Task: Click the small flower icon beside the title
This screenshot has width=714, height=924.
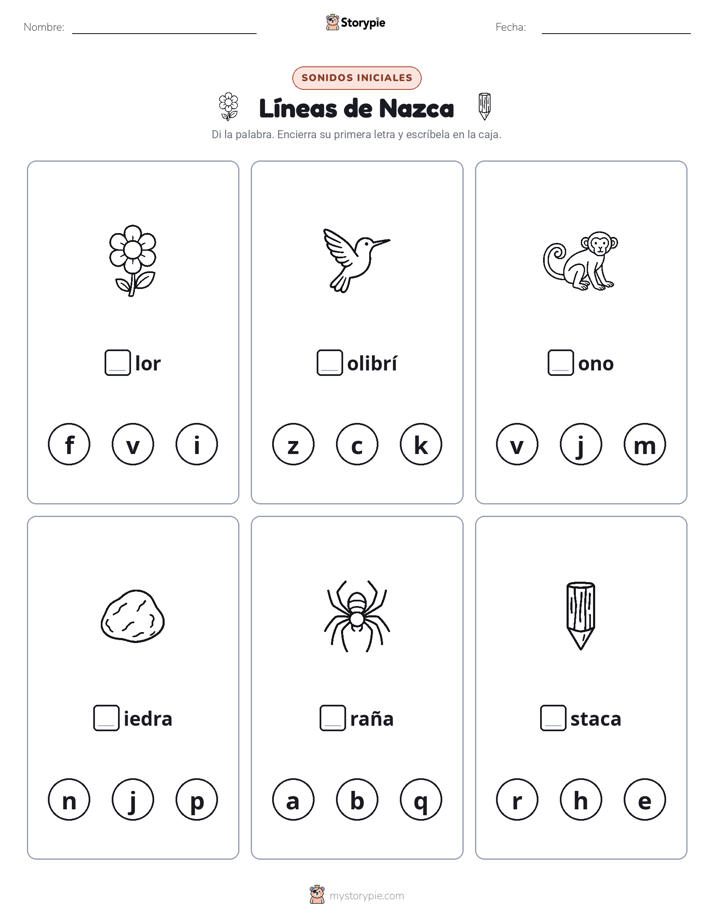Action: pos(228,107)
